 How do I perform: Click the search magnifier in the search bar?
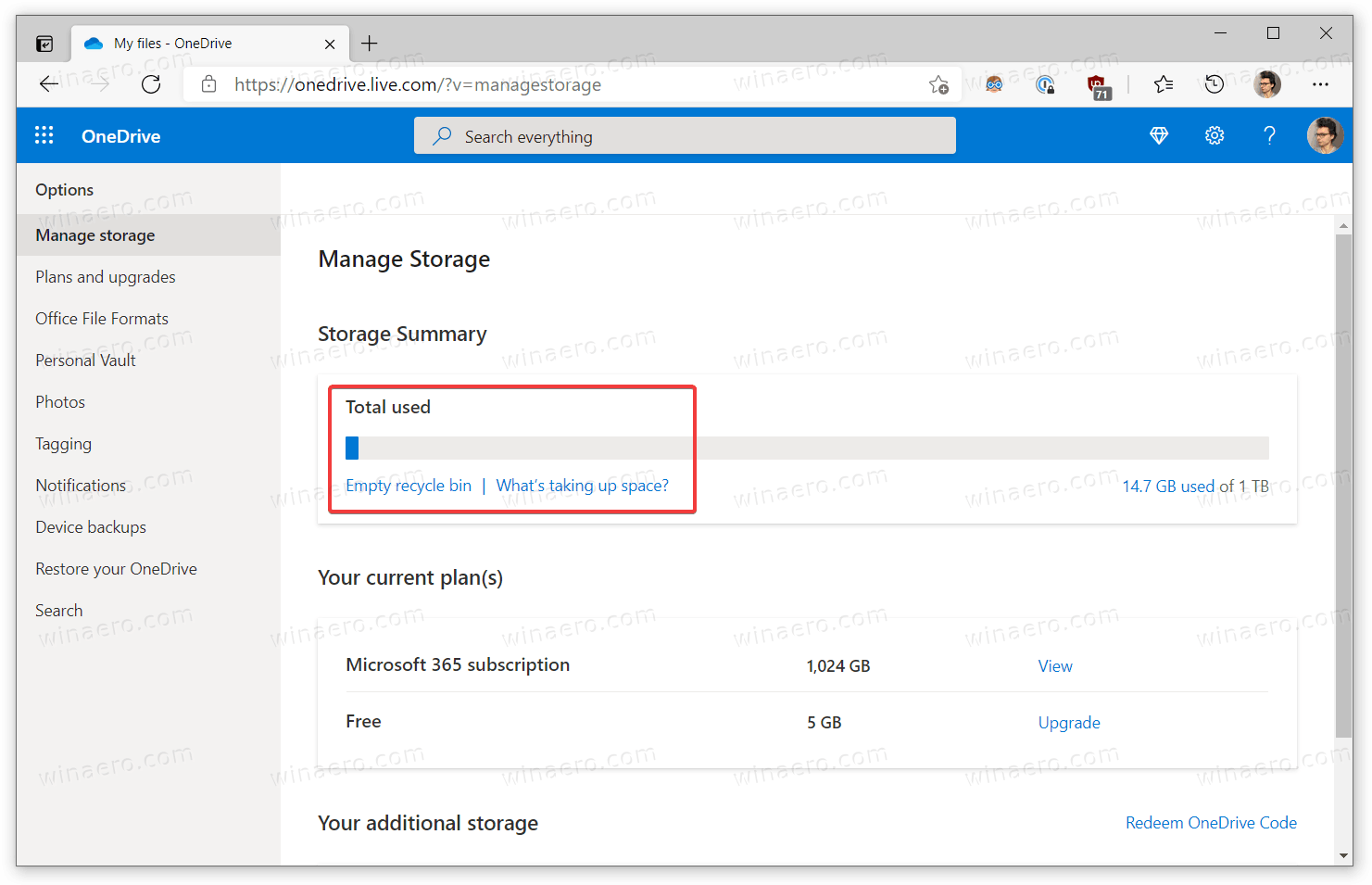[442, 135]
